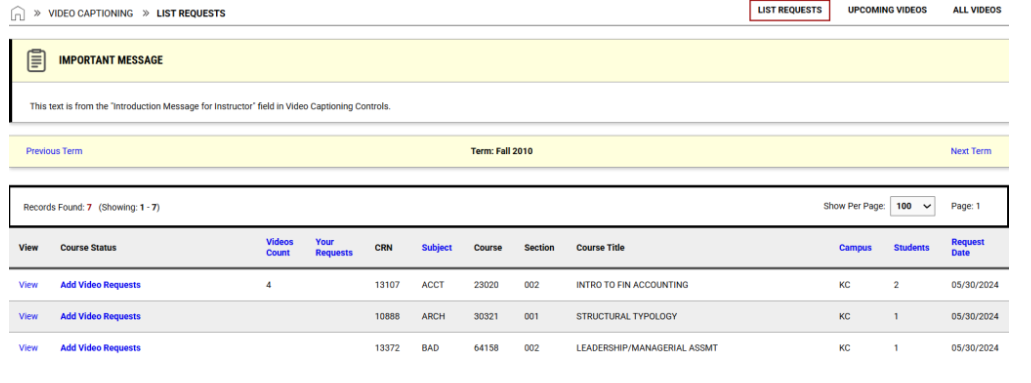Sort by Videos Count column
The image size is (1031, 383).
point(279,247)
